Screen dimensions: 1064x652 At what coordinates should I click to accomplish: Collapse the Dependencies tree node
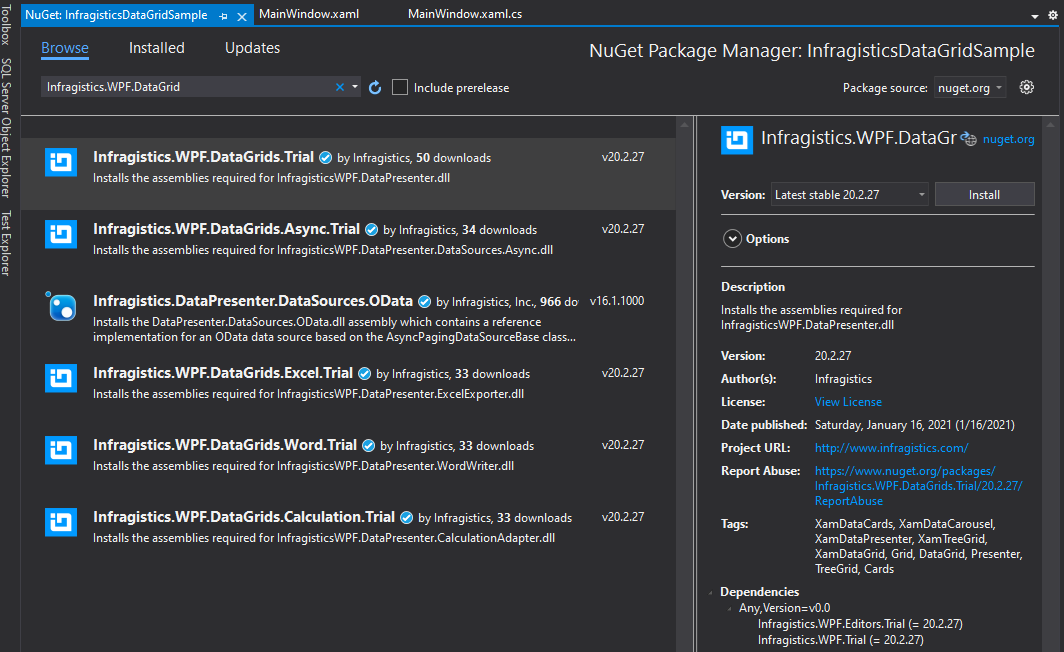click(710, 592)
